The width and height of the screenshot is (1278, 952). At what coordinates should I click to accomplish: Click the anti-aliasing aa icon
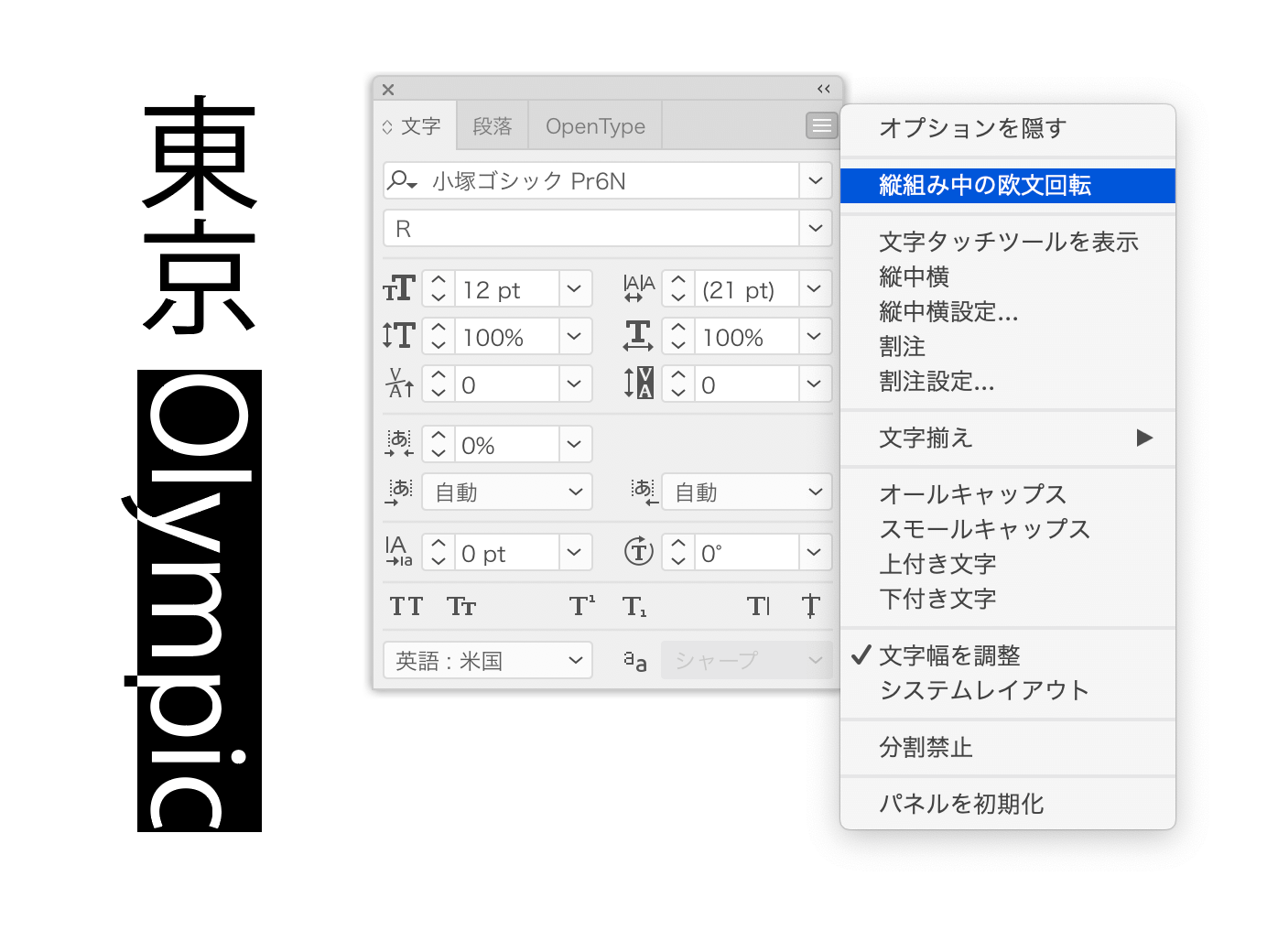pos(635,660)
